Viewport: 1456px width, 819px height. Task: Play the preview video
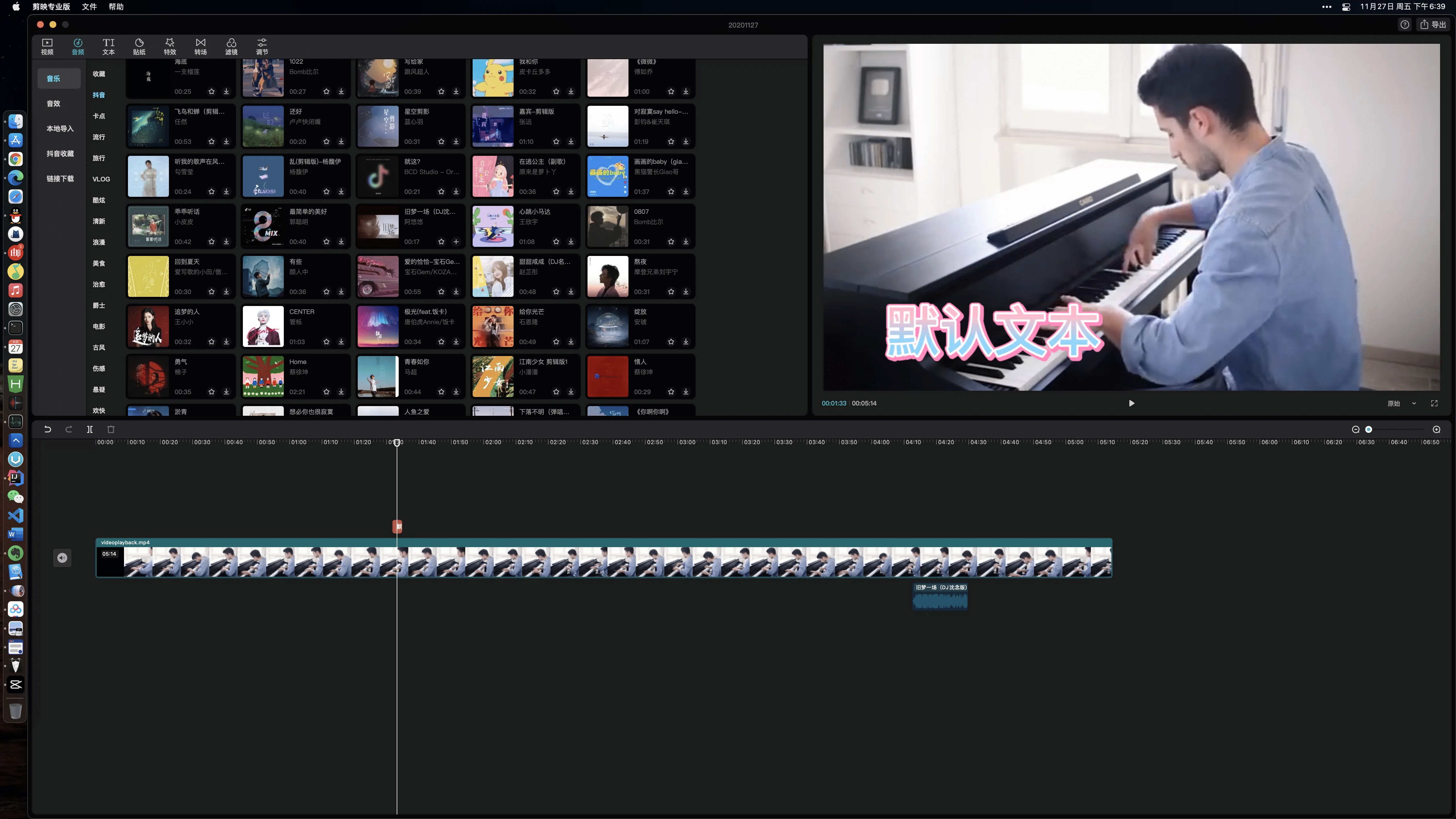pyautogui.click(x=1131, y=404)
